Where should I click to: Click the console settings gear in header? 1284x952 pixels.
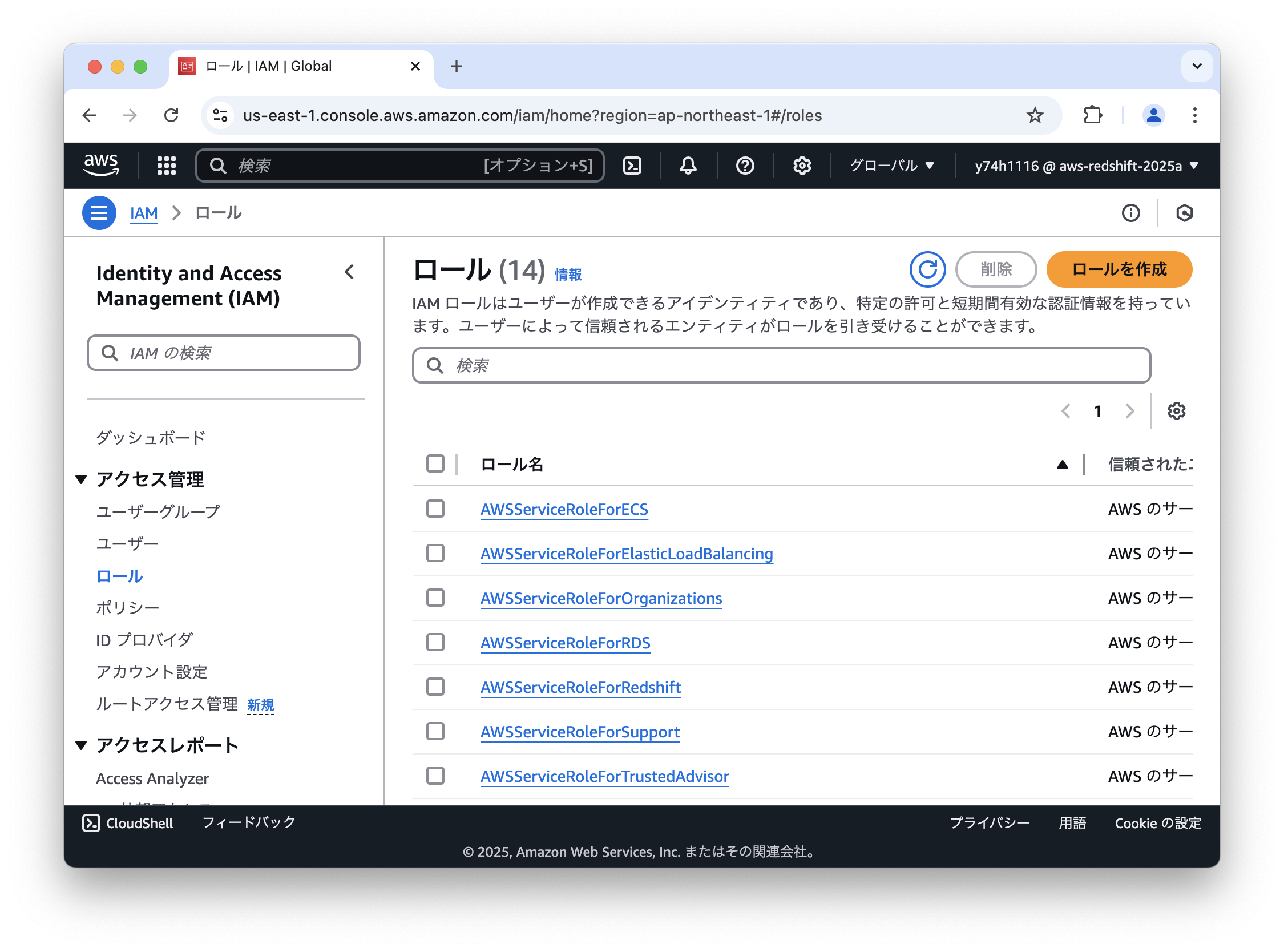pos(802,166)
